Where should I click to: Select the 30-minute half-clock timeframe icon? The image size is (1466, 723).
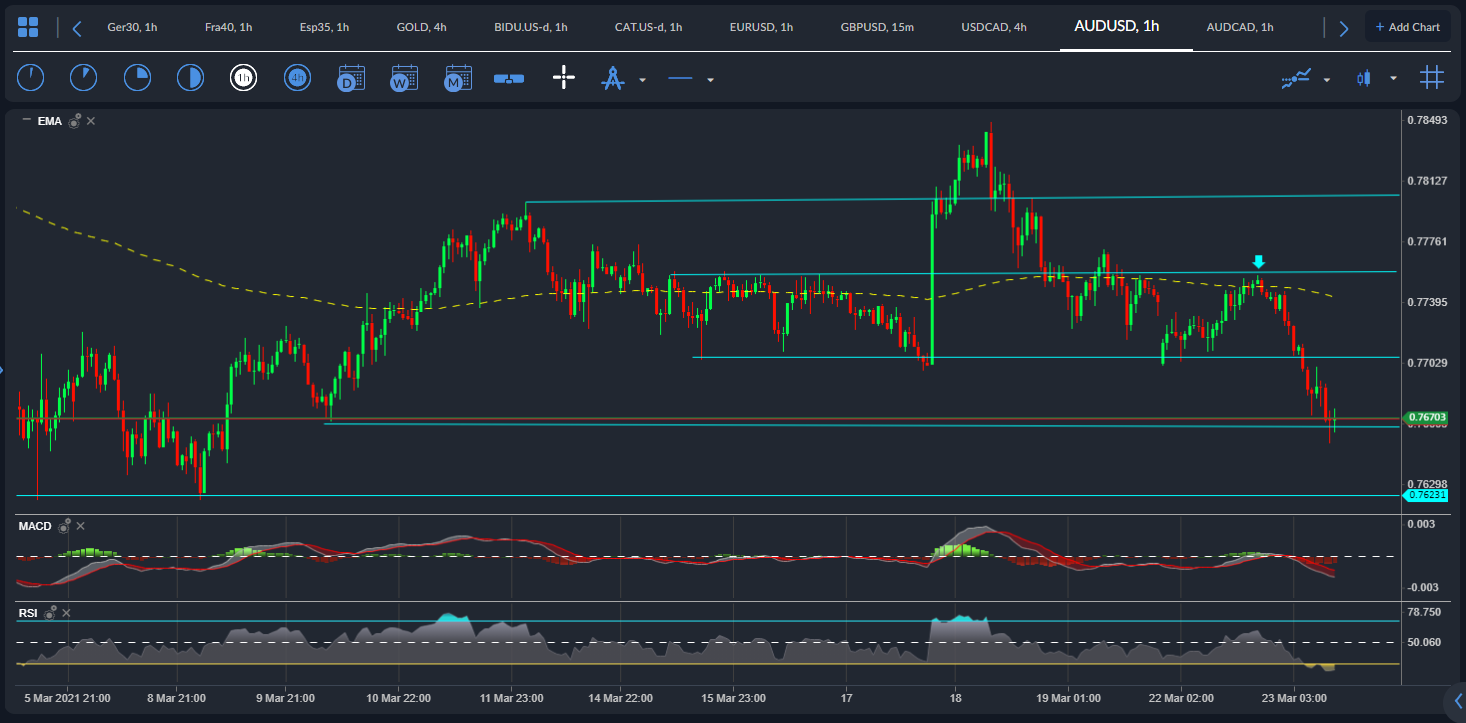(x=190, y=77)
